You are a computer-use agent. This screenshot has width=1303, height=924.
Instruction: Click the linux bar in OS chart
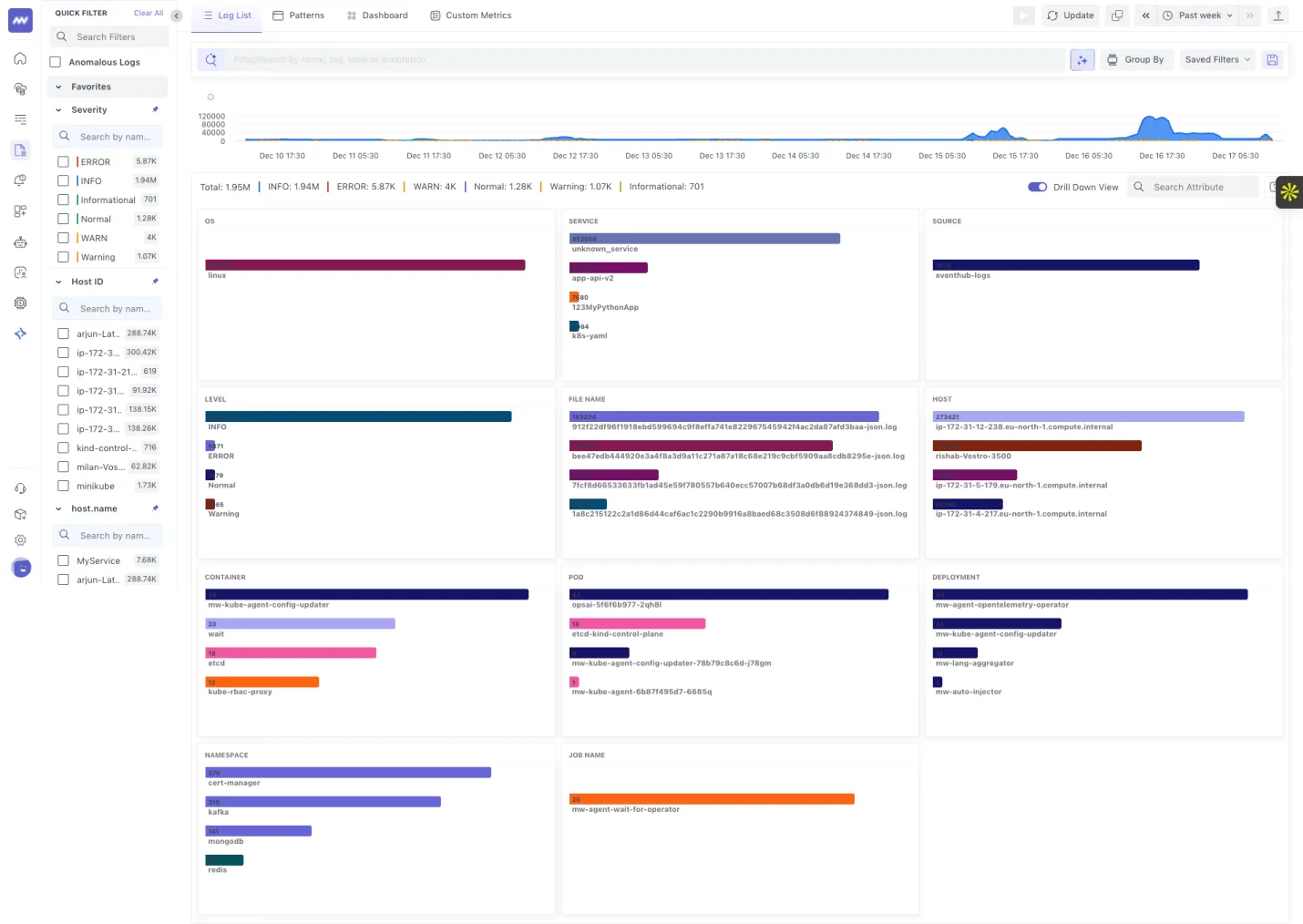365,265
